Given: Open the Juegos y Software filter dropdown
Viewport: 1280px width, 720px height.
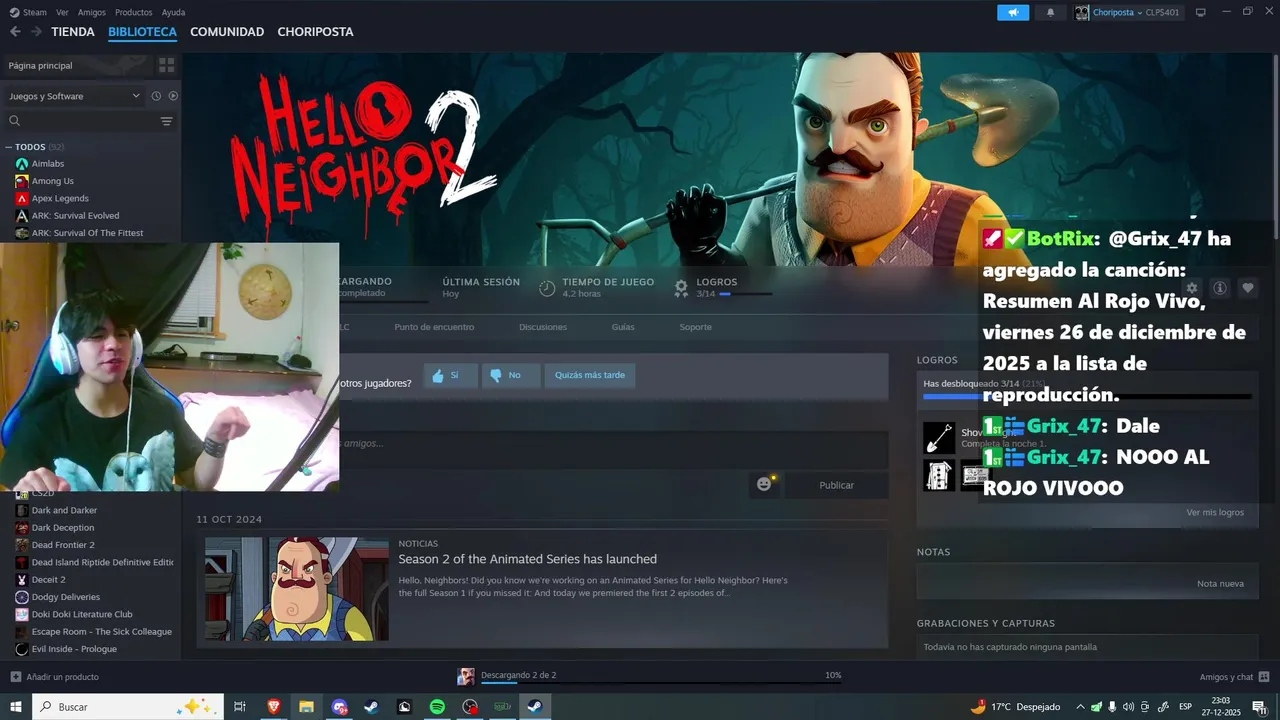Looking at the screenshot, I should (74, 96).
